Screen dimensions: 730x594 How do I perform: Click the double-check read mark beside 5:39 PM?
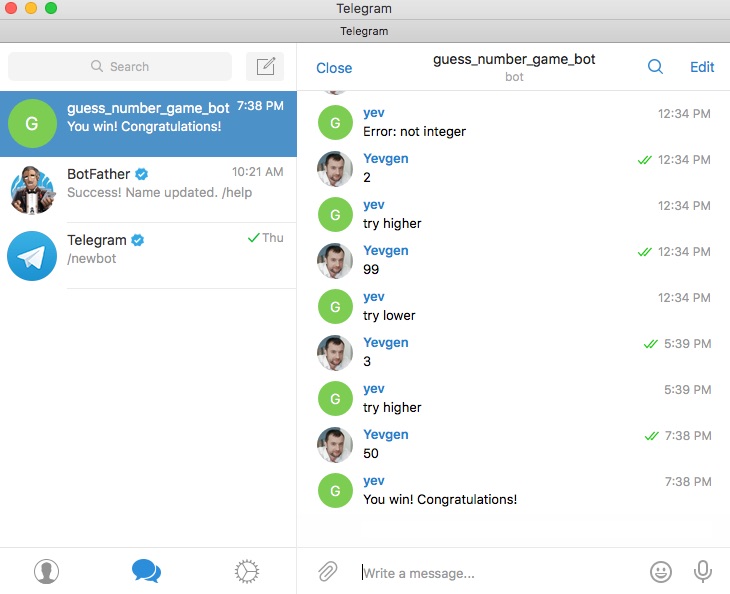(650, 344)
